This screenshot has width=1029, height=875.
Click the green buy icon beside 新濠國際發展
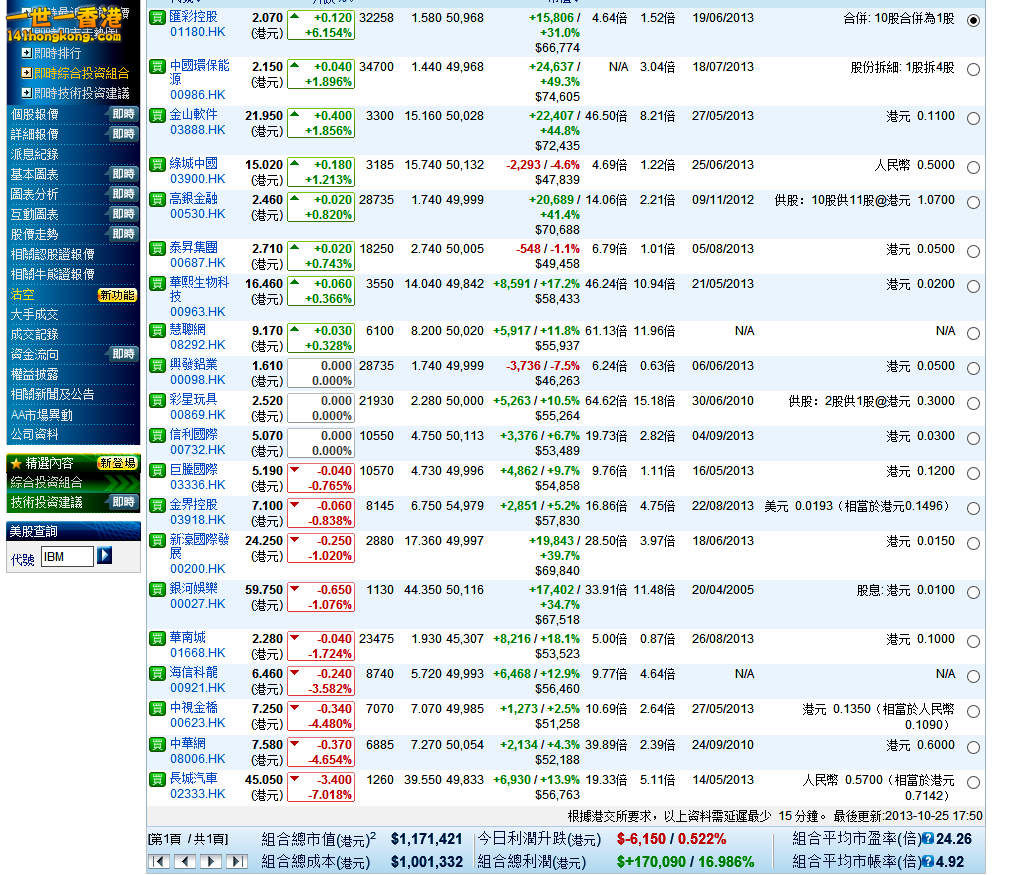pyautogui.click(x=157, y=541)
